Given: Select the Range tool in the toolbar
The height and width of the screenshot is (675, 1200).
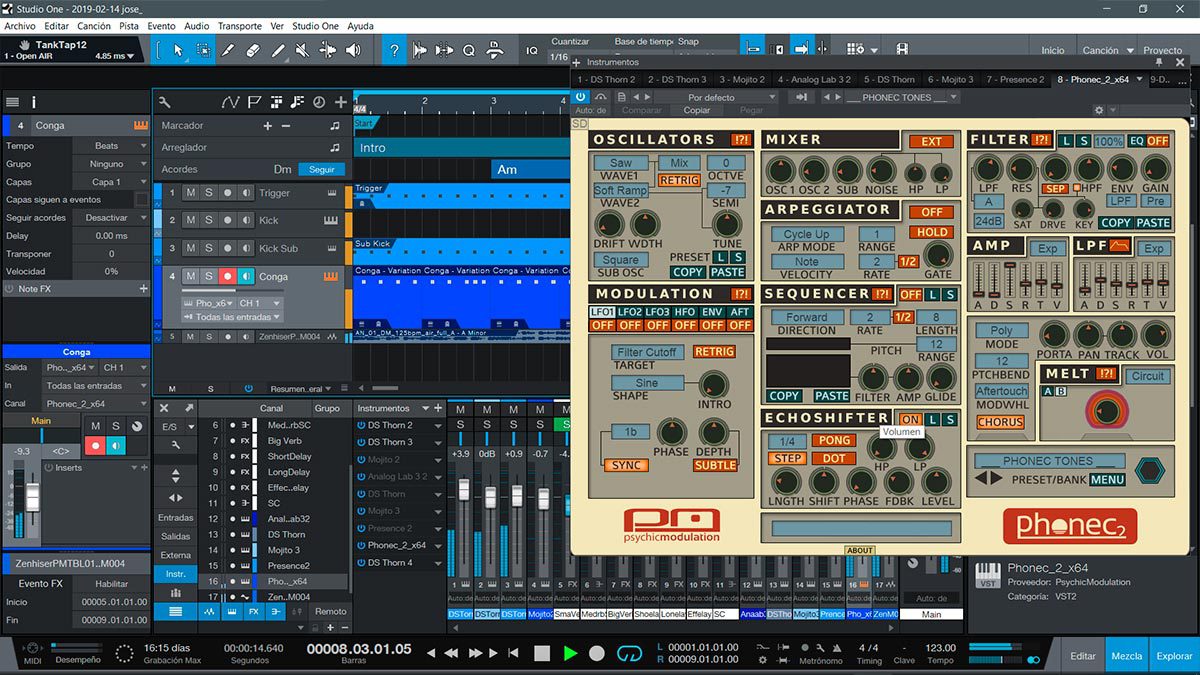Looking at the screenshot, I should coord(203,50).
